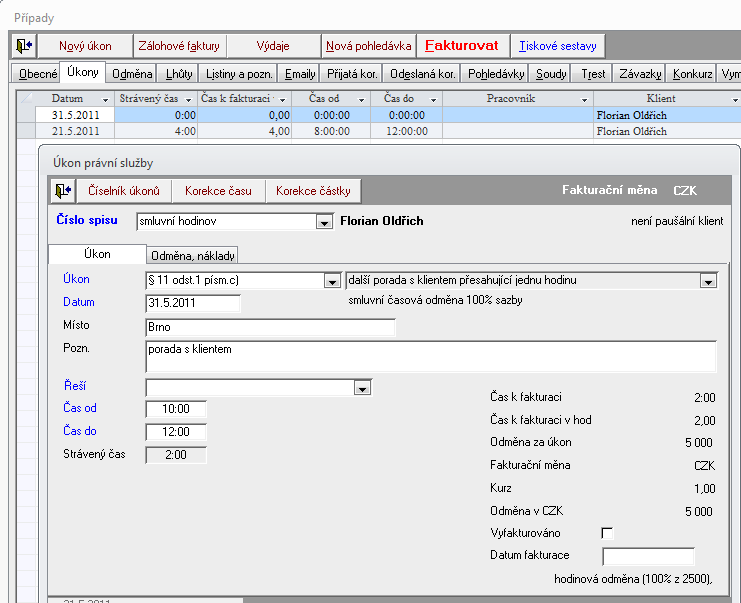Screen dimensions: 741x603
Task: Open the Čas k fakturaci column filter
Action: pos(283,99)
